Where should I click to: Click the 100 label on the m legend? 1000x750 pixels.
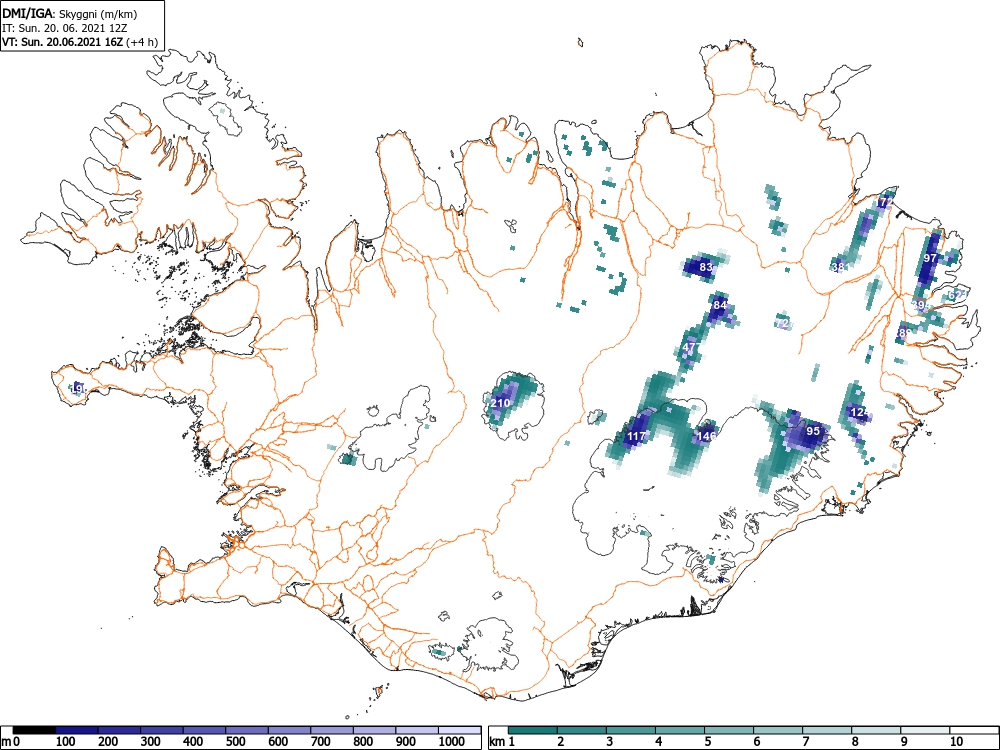66,742
